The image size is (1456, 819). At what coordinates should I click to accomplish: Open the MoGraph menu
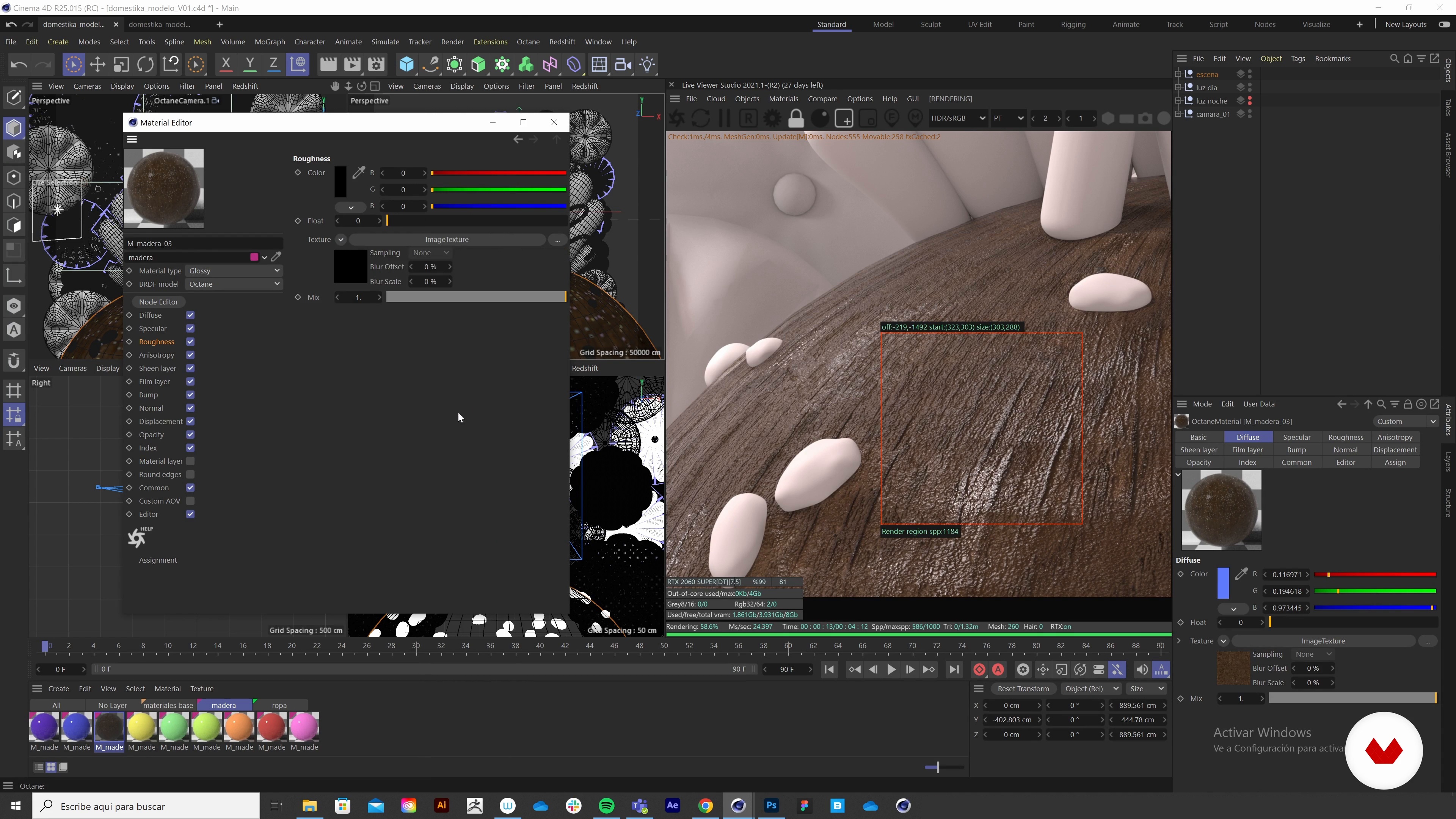pyautogui.click(x=270, y=42)
